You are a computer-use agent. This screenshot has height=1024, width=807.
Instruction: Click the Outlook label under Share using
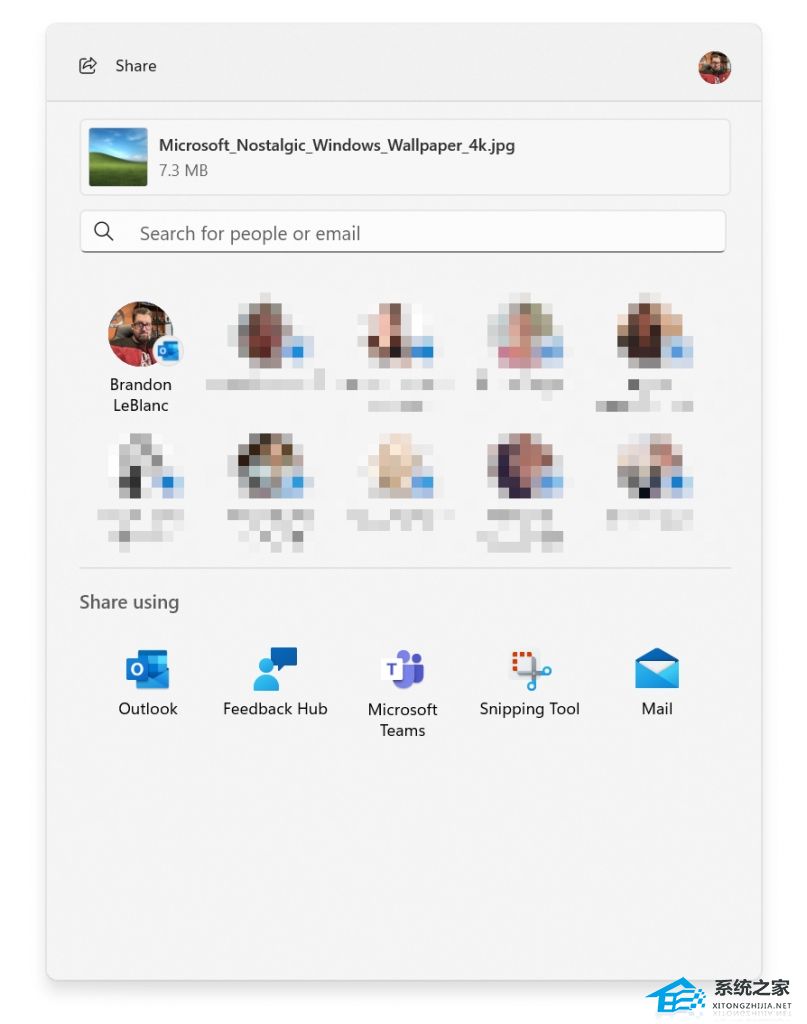click(x=148, y=709)
